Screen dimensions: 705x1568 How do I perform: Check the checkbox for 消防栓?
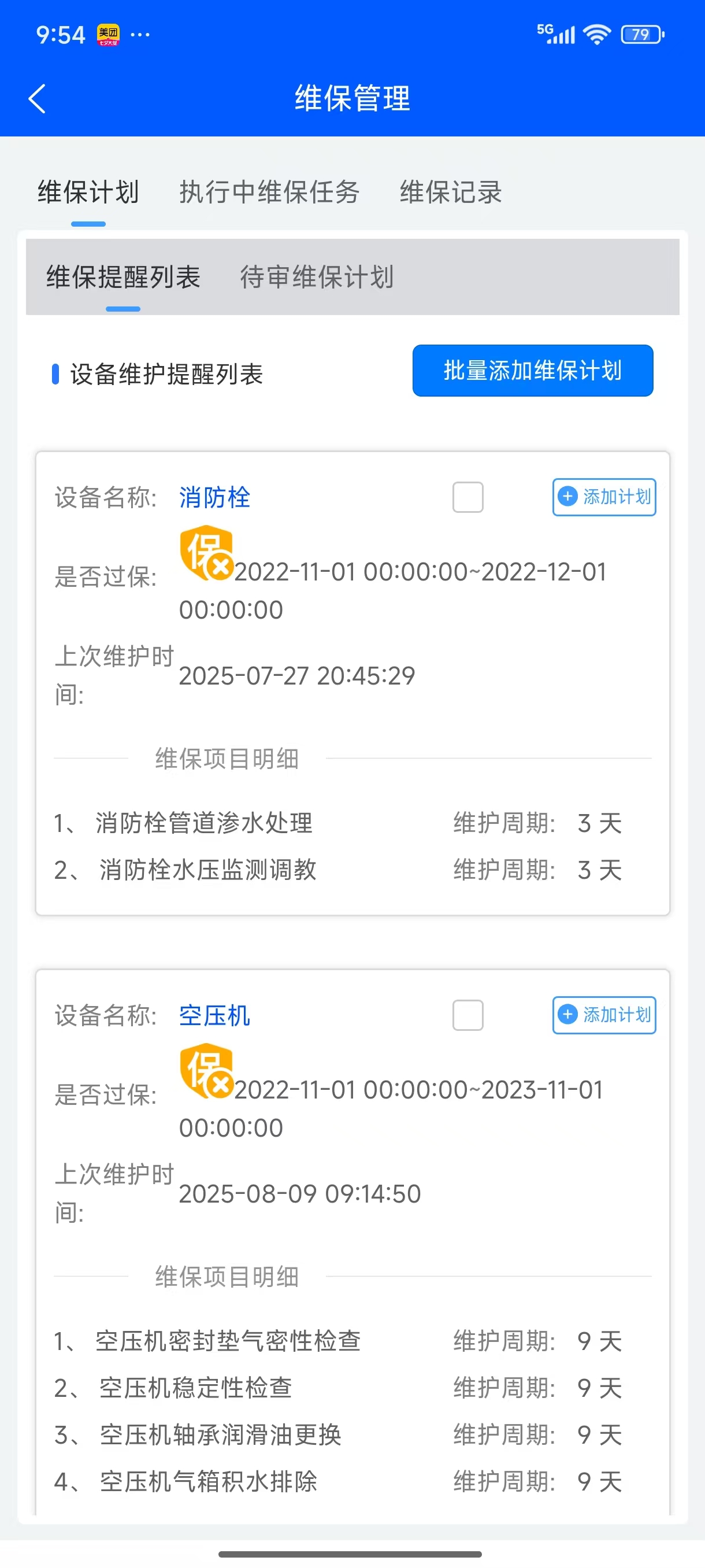click(467, 497)
